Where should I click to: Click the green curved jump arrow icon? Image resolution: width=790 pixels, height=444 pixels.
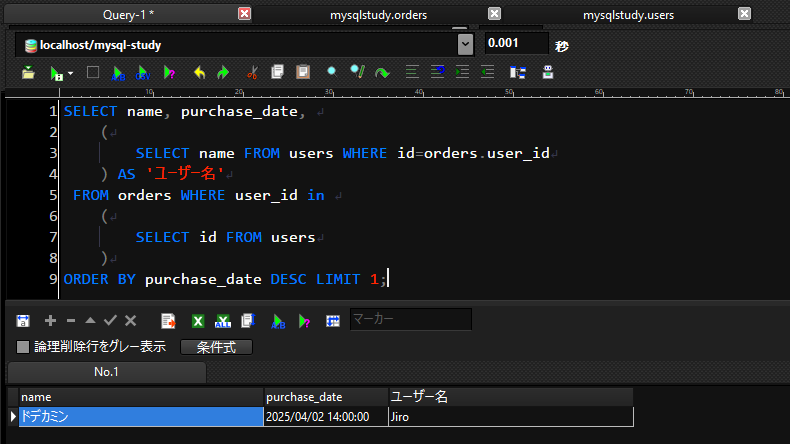382,74
